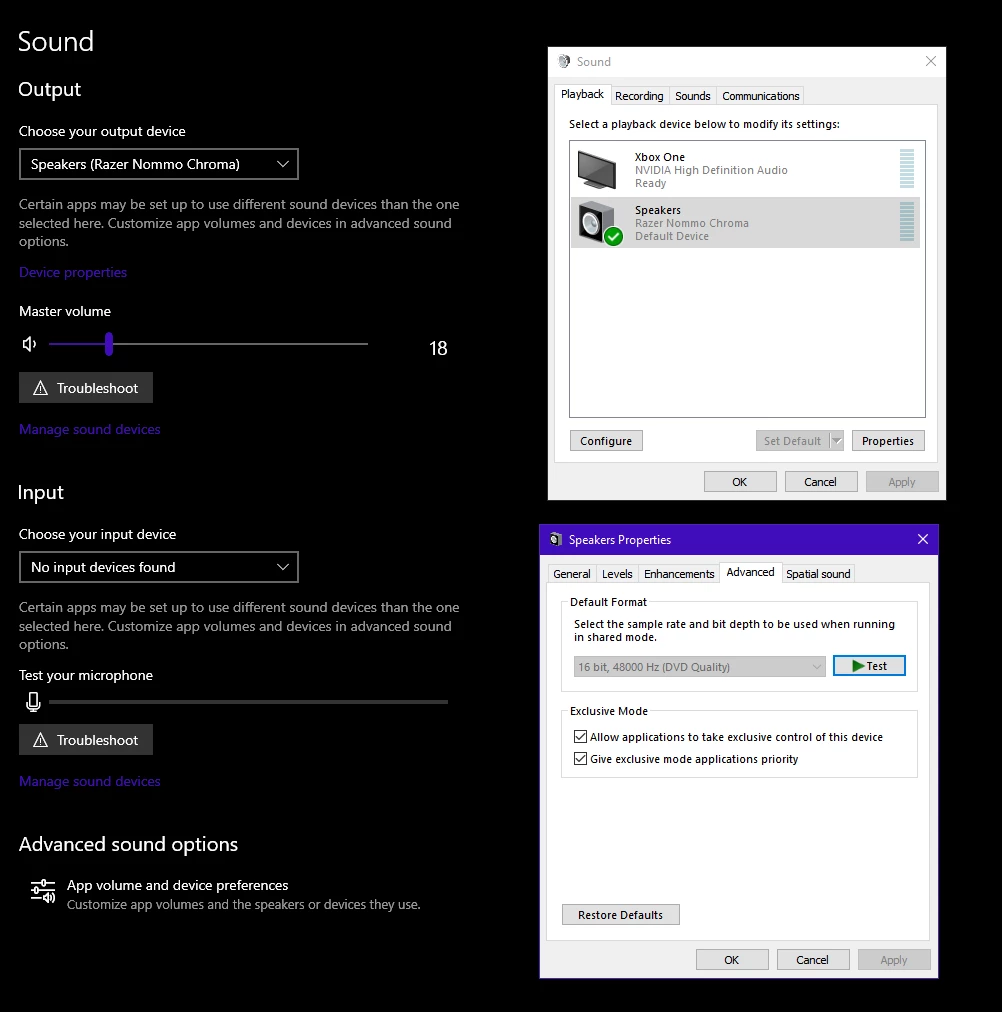Image resolution: width=1002 pixels, height=1012 pixels.
Task: Click OK in the Sound dialog
Action: tap(739, 482)
